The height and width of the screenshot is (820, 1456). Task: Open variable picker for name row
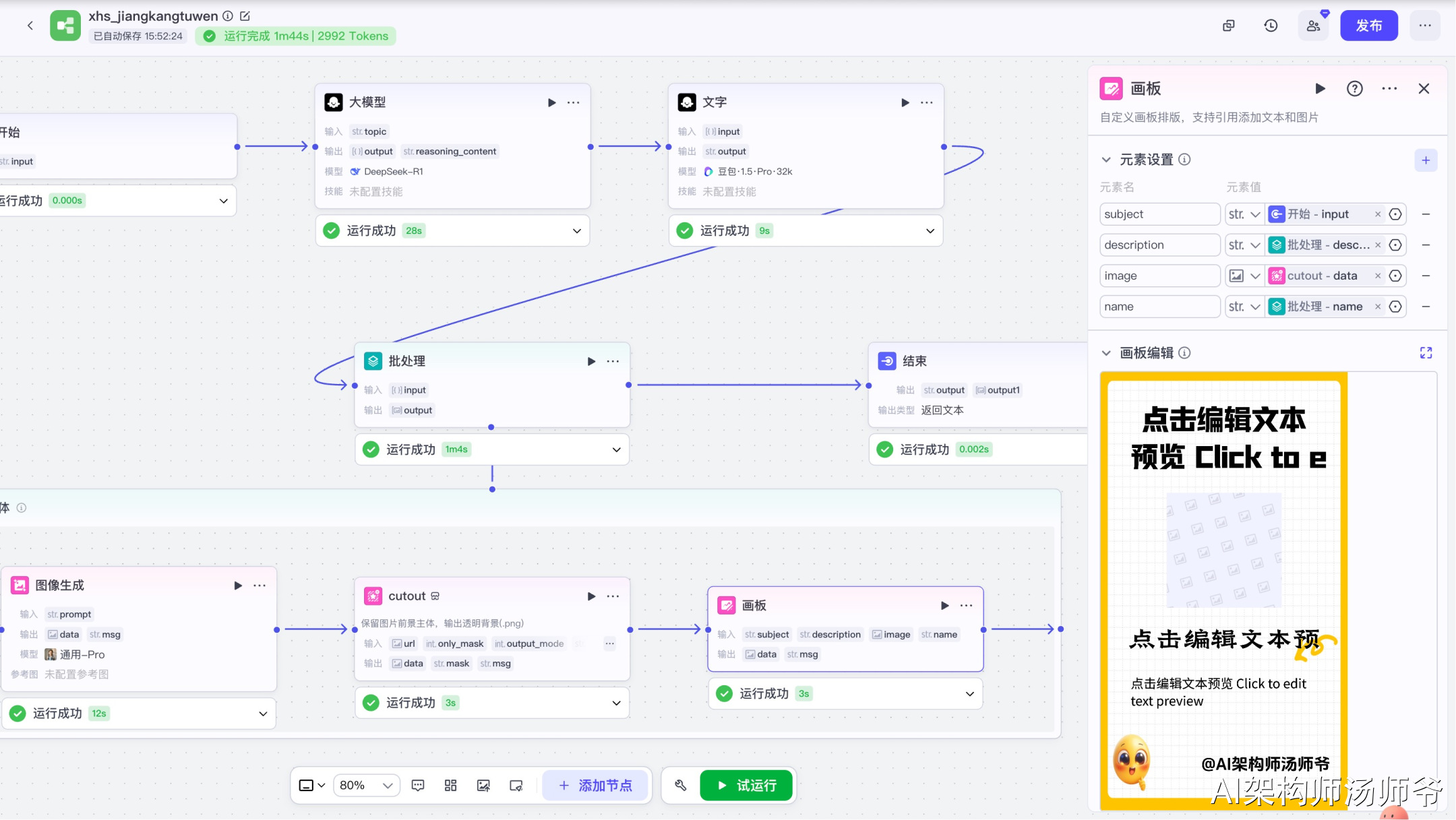click(x=1395, y=307)
